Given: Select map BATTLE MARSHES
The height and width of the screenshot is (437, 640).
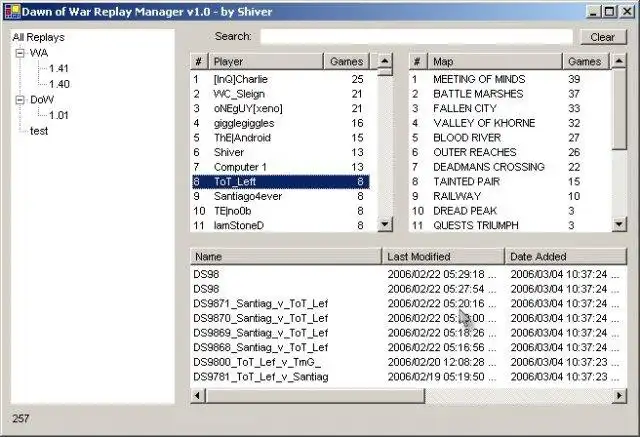Looking at the screenshot, I should [x=510, y=94].
